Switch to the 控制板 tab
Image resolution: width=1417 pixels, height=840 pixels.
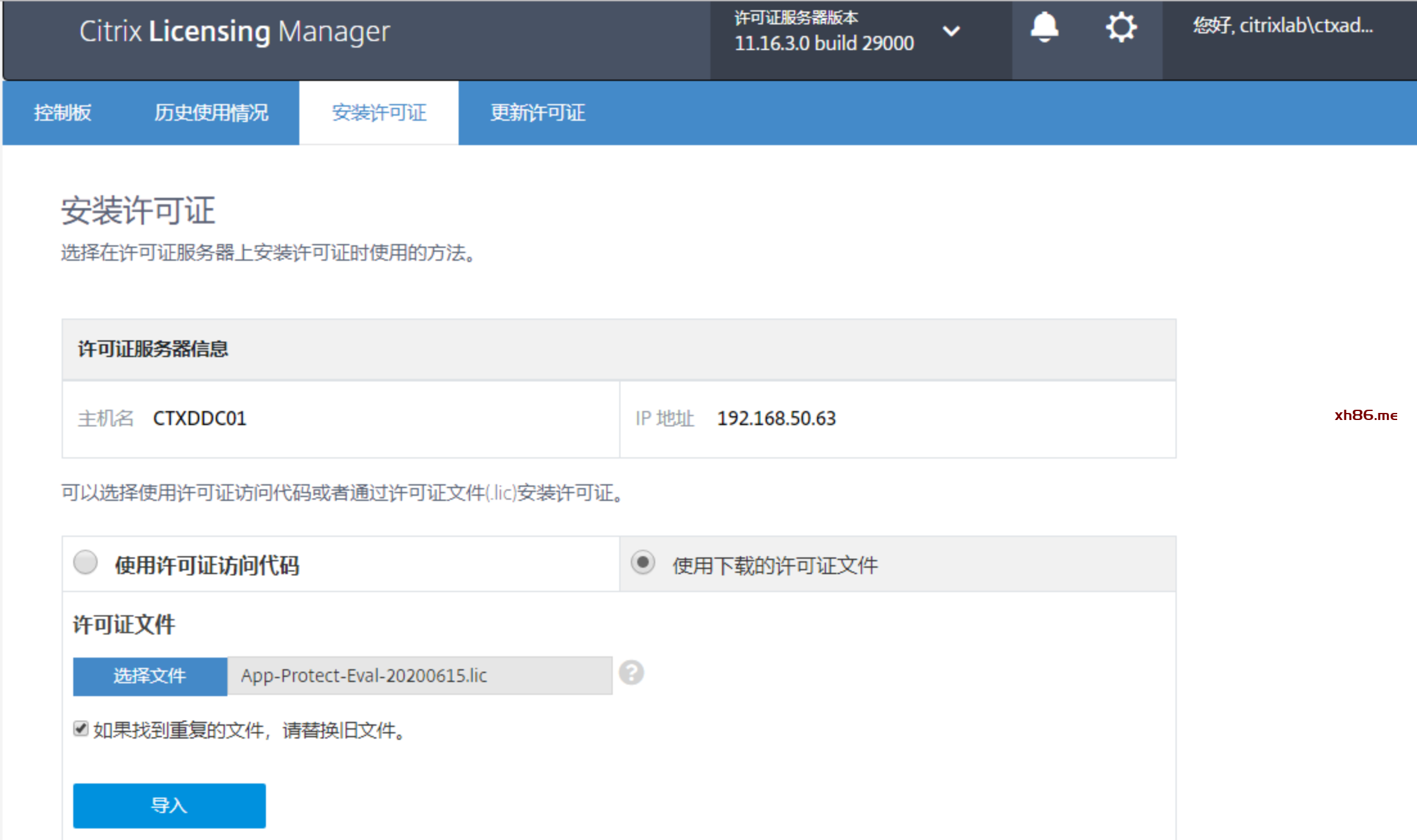(62, 112)
